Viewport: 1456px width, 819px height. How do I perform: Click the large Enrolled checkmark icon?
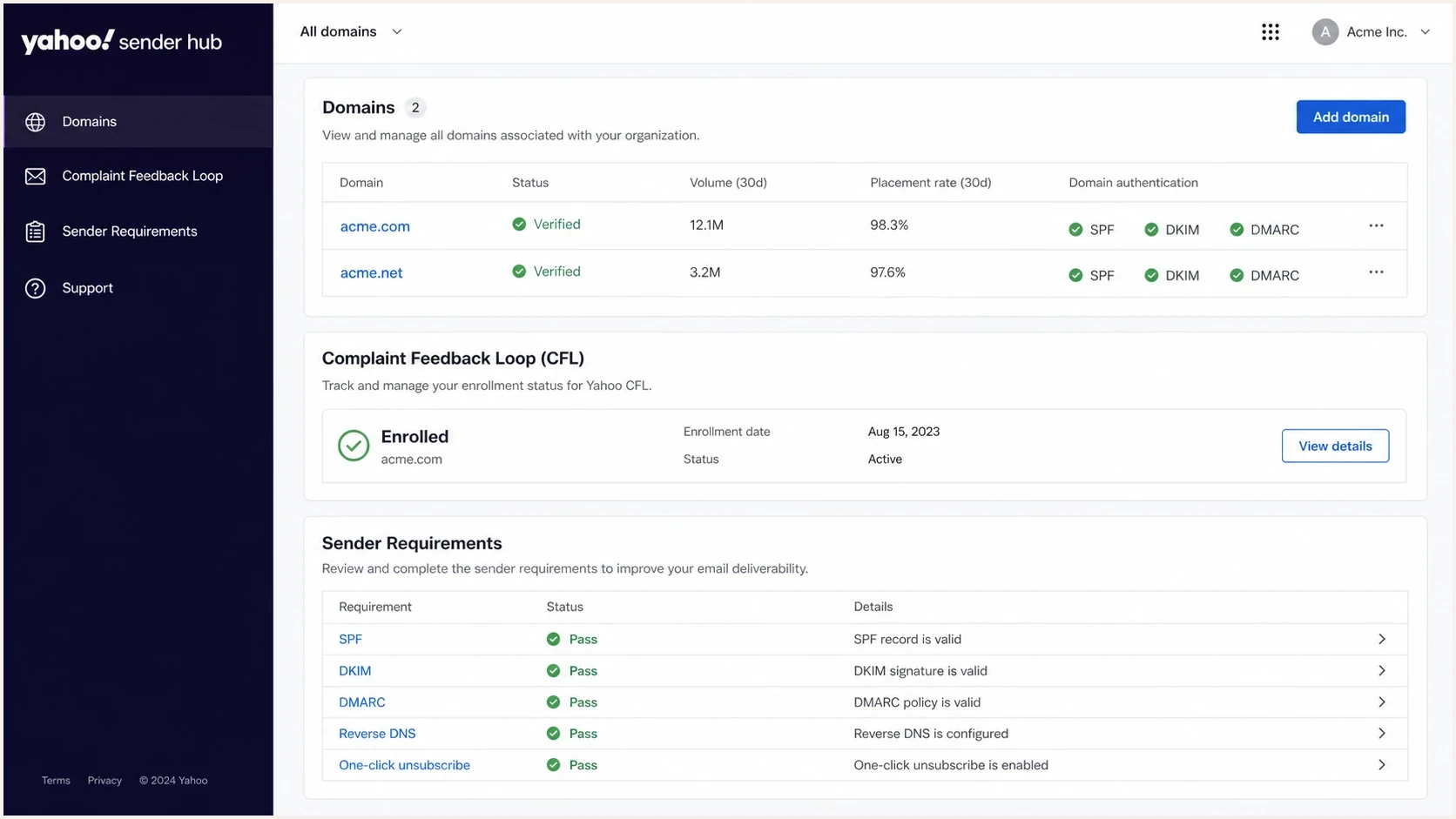click(354, 446)
